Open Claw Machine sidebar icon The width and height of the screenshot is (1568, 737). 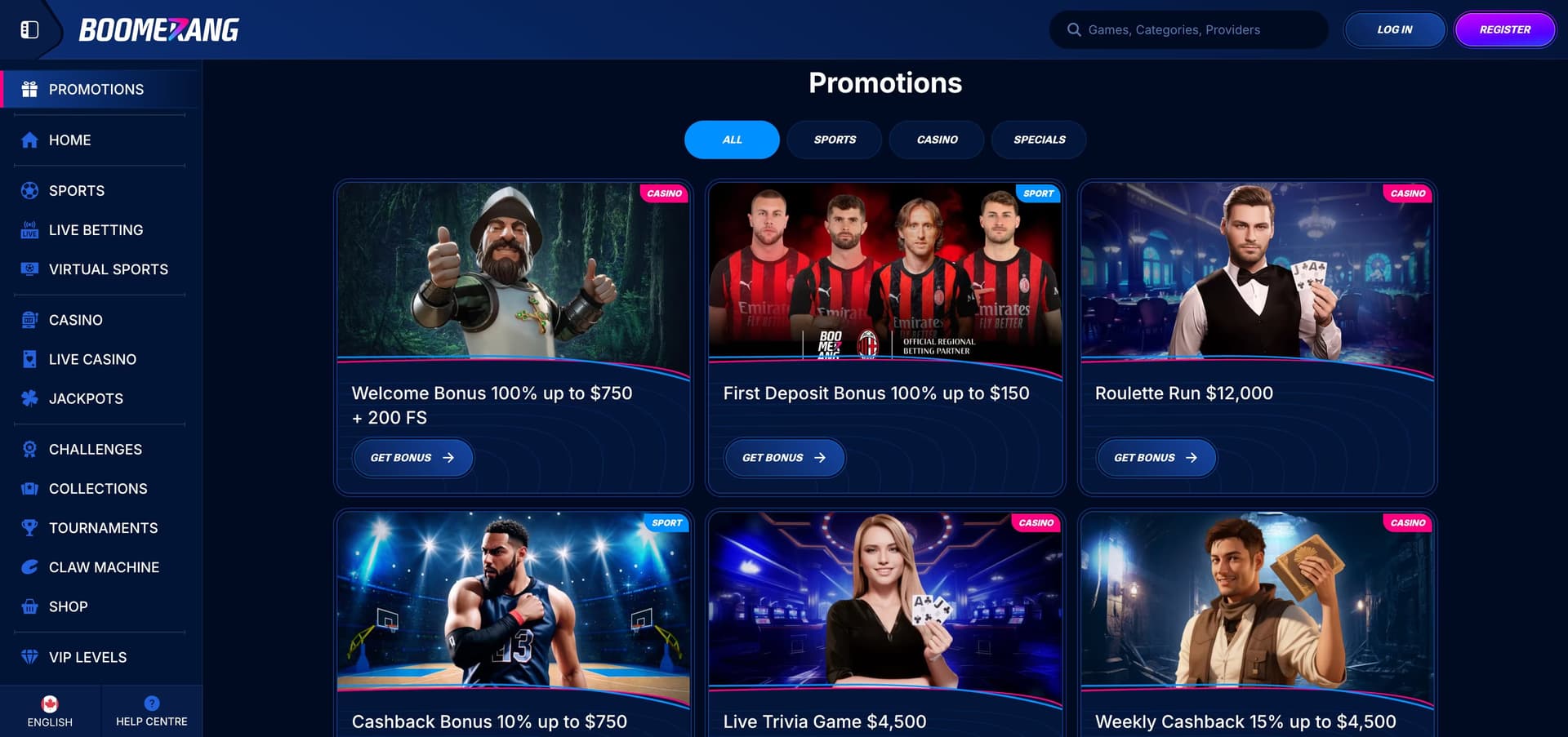[x=29, y=567]
